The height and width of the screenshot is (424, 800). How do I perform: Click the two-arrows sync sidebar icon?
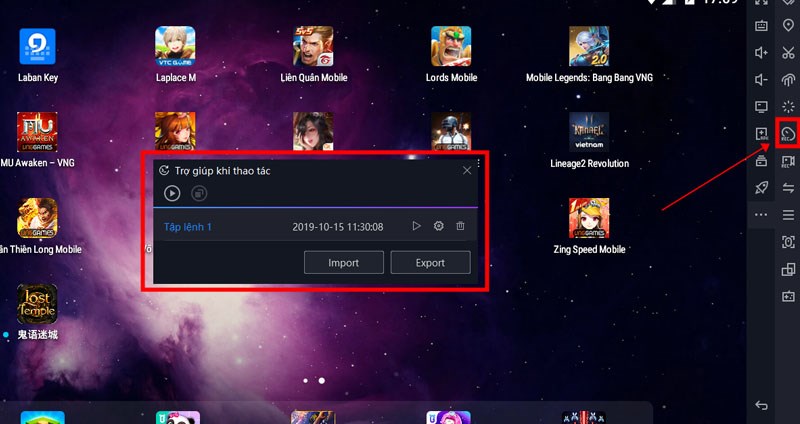point(788,188)
